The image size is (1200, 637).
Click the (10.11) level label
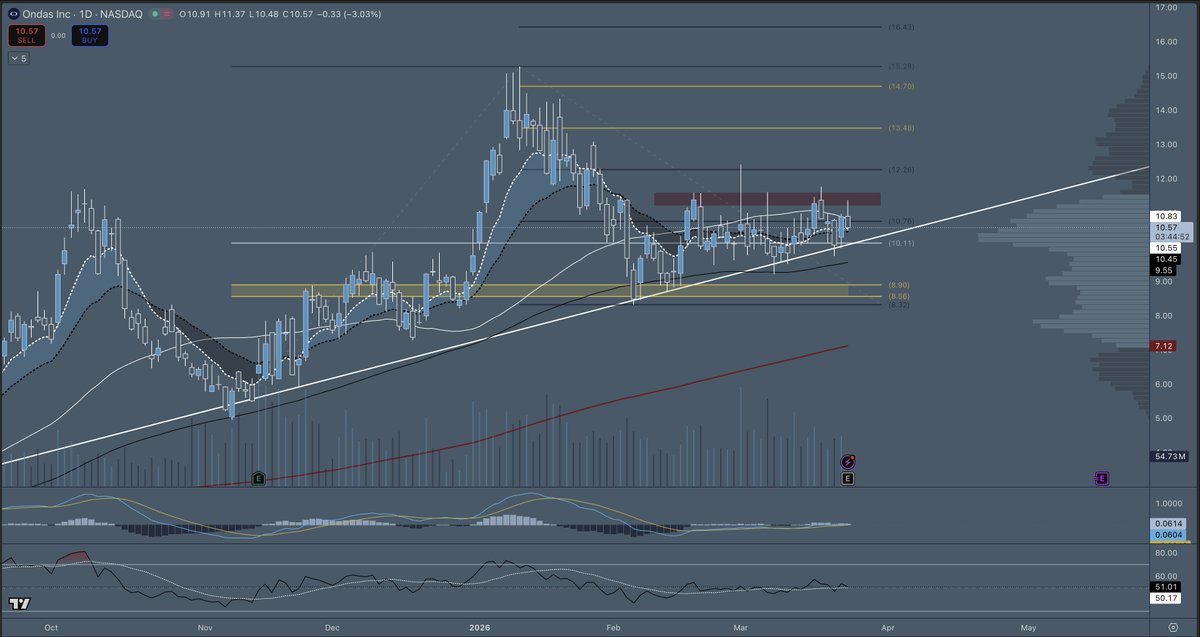[901, 243]
